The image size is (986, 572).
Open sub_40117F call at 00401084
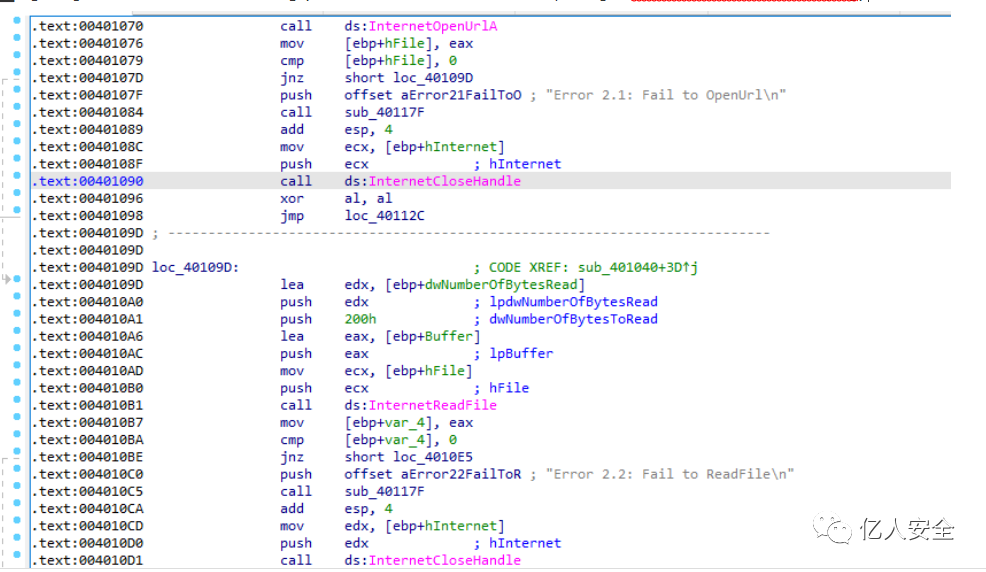point(384,113)
